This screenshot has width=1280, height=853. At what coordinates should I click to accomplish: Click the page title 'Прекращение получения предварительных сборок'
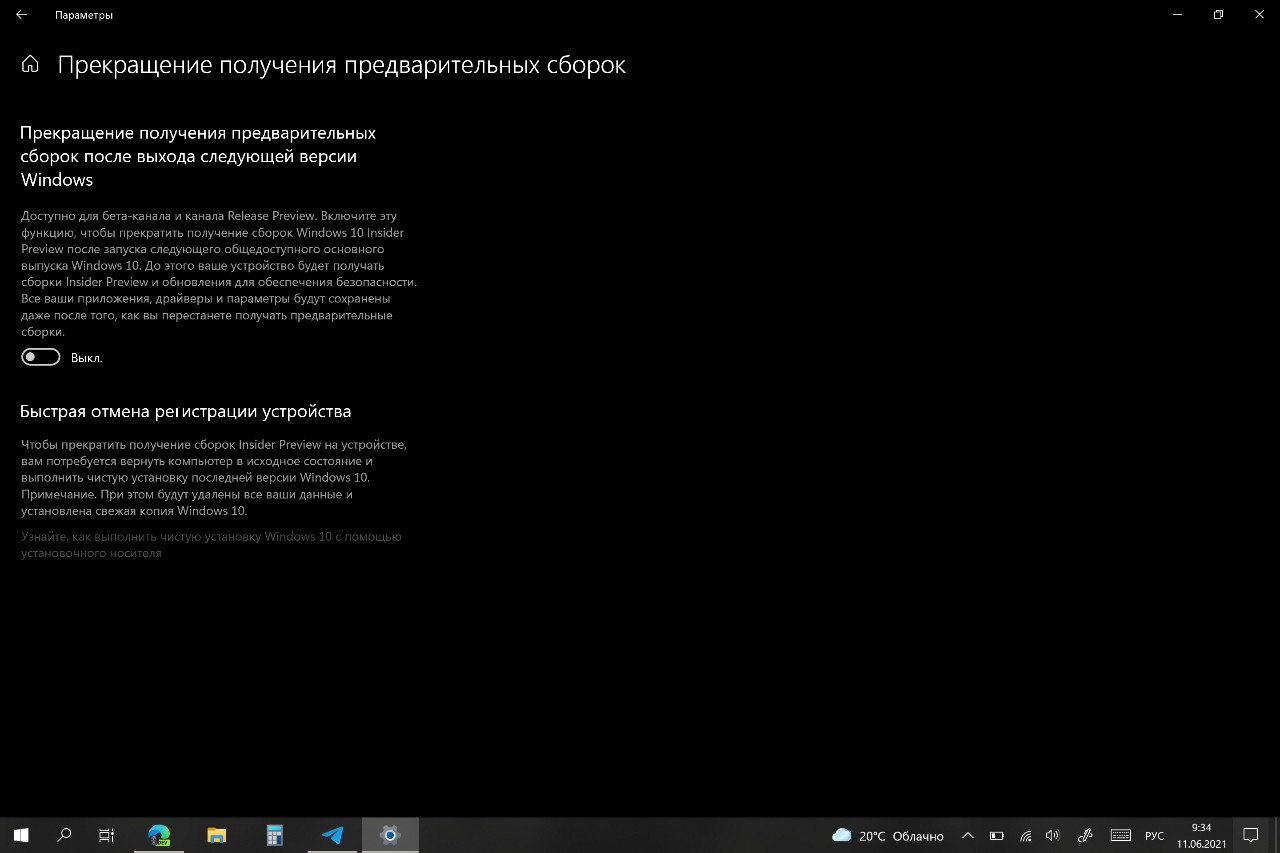pos(342,65)
